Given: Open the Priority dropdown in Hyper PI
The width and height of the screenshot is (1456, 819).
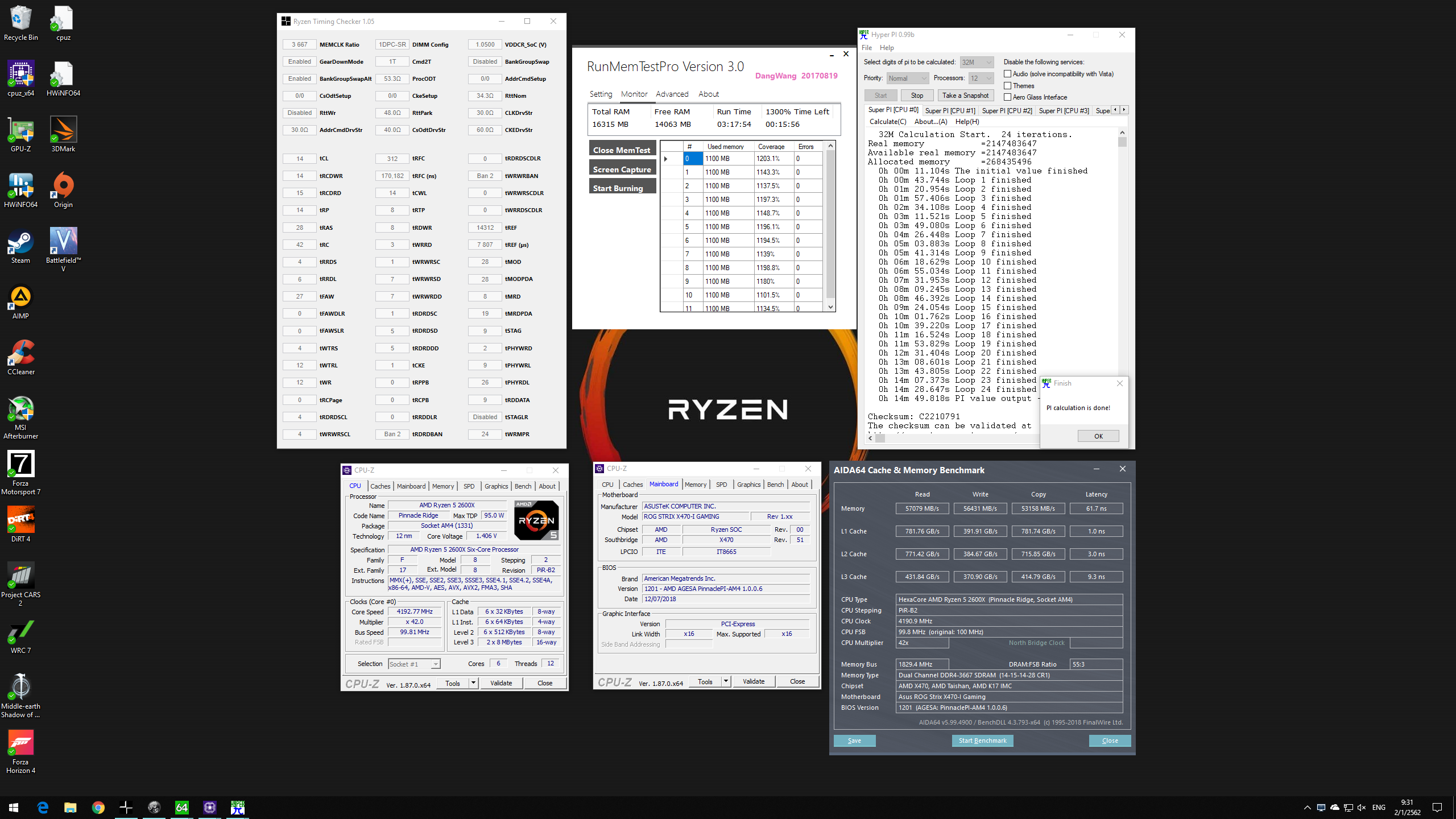Looking at the screenshot, I should point(907,78).
